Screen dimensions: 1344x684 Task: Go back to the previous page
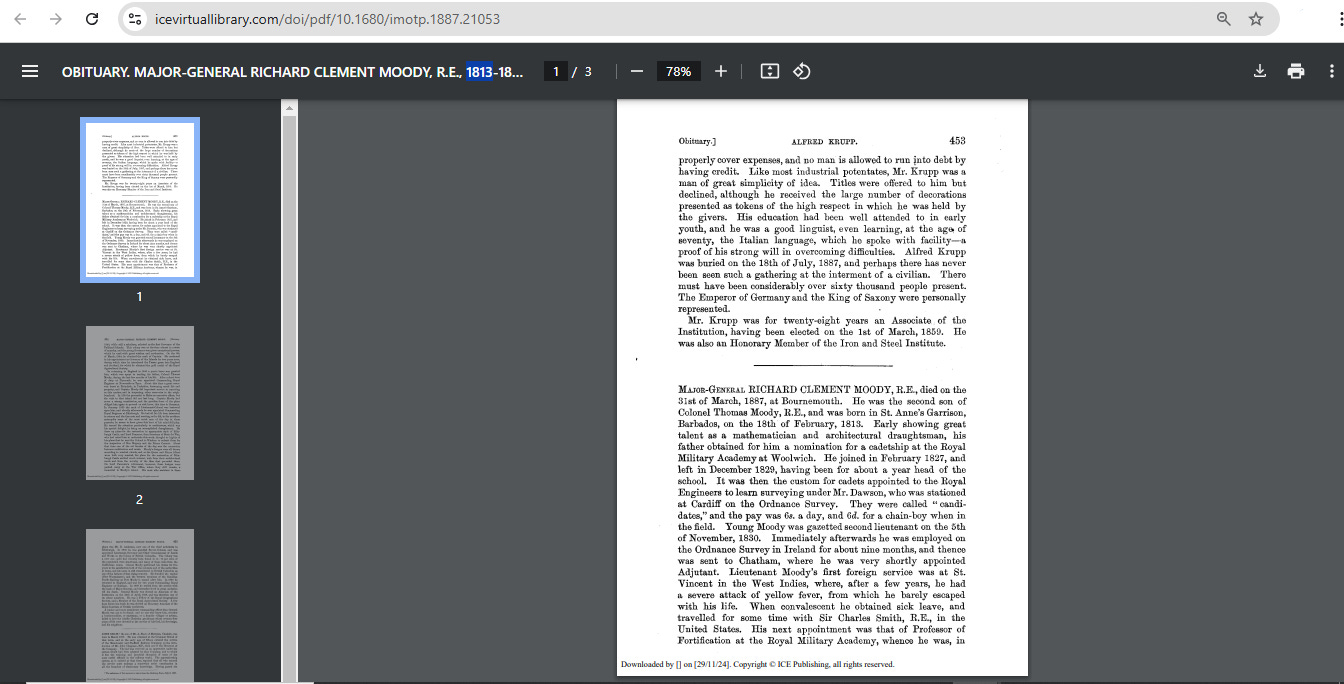pyautogui.click(x=21, y=19)
